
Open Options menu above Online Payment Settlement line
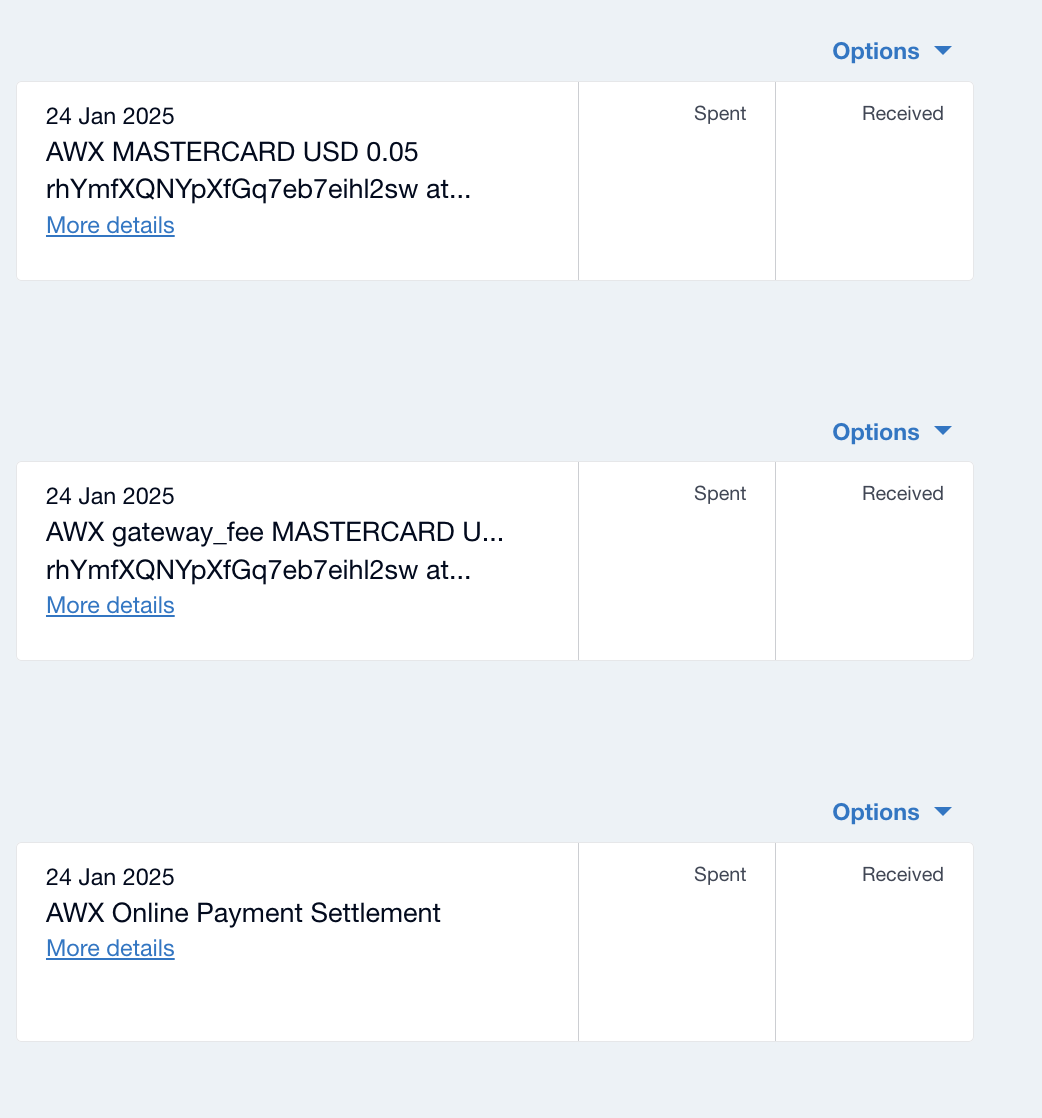(875, 812)
